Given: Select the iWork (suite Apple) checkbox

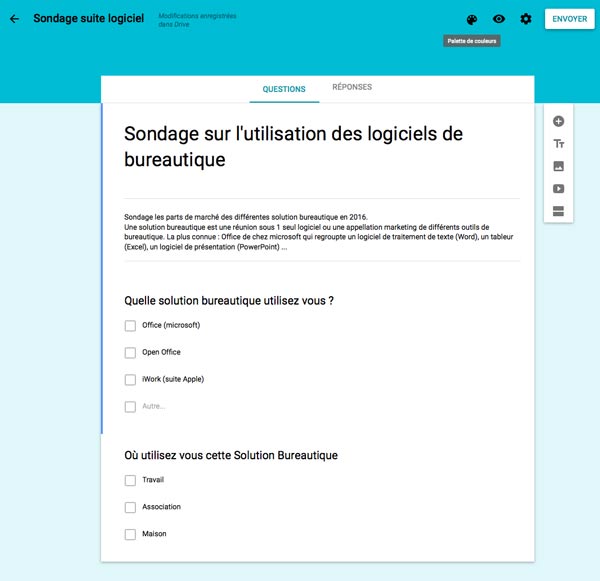Looking at the screenshot, I should pos(130,380).
